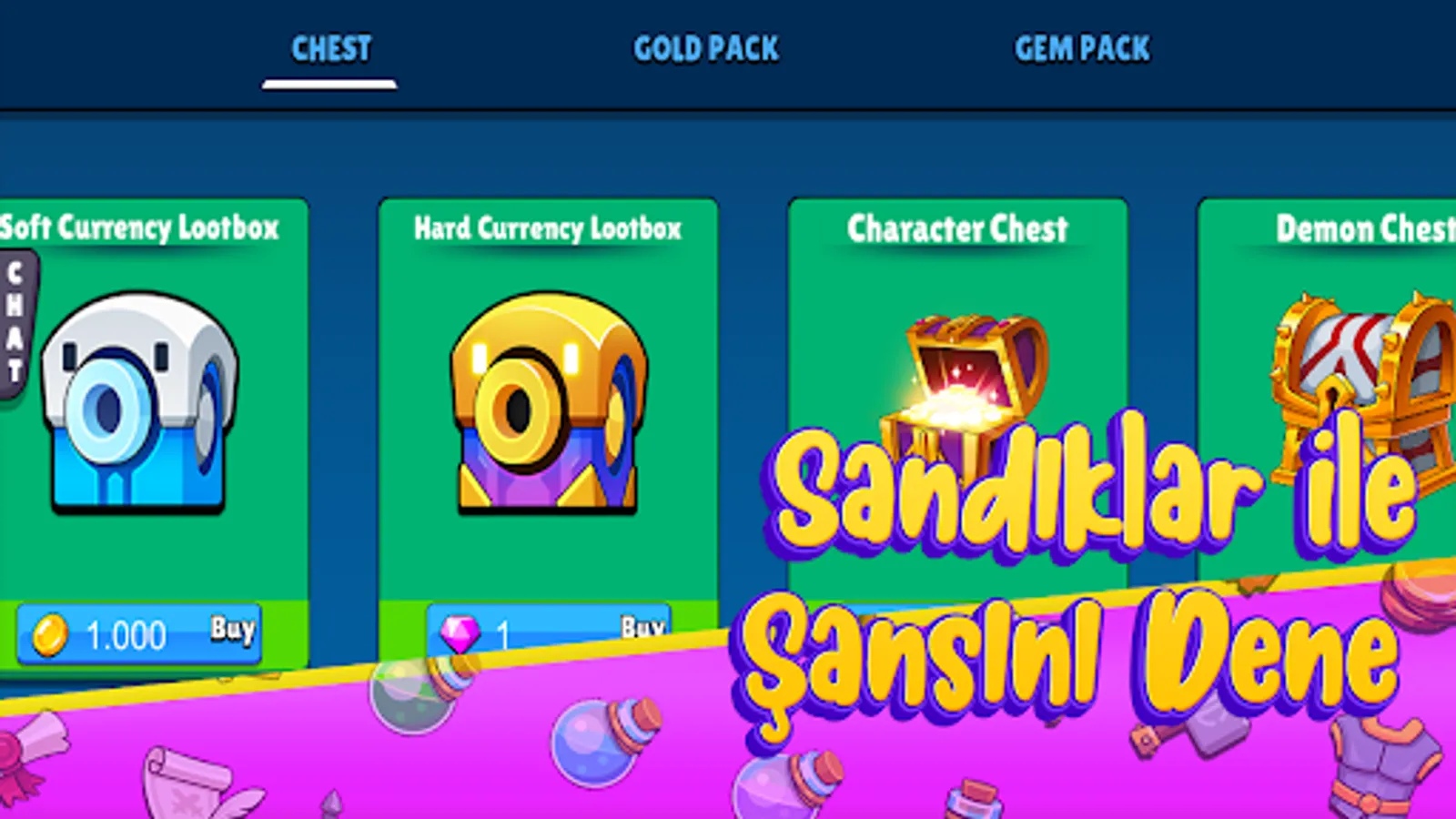Click the golden Hard Currency Lootbox icon

(549, 402)
